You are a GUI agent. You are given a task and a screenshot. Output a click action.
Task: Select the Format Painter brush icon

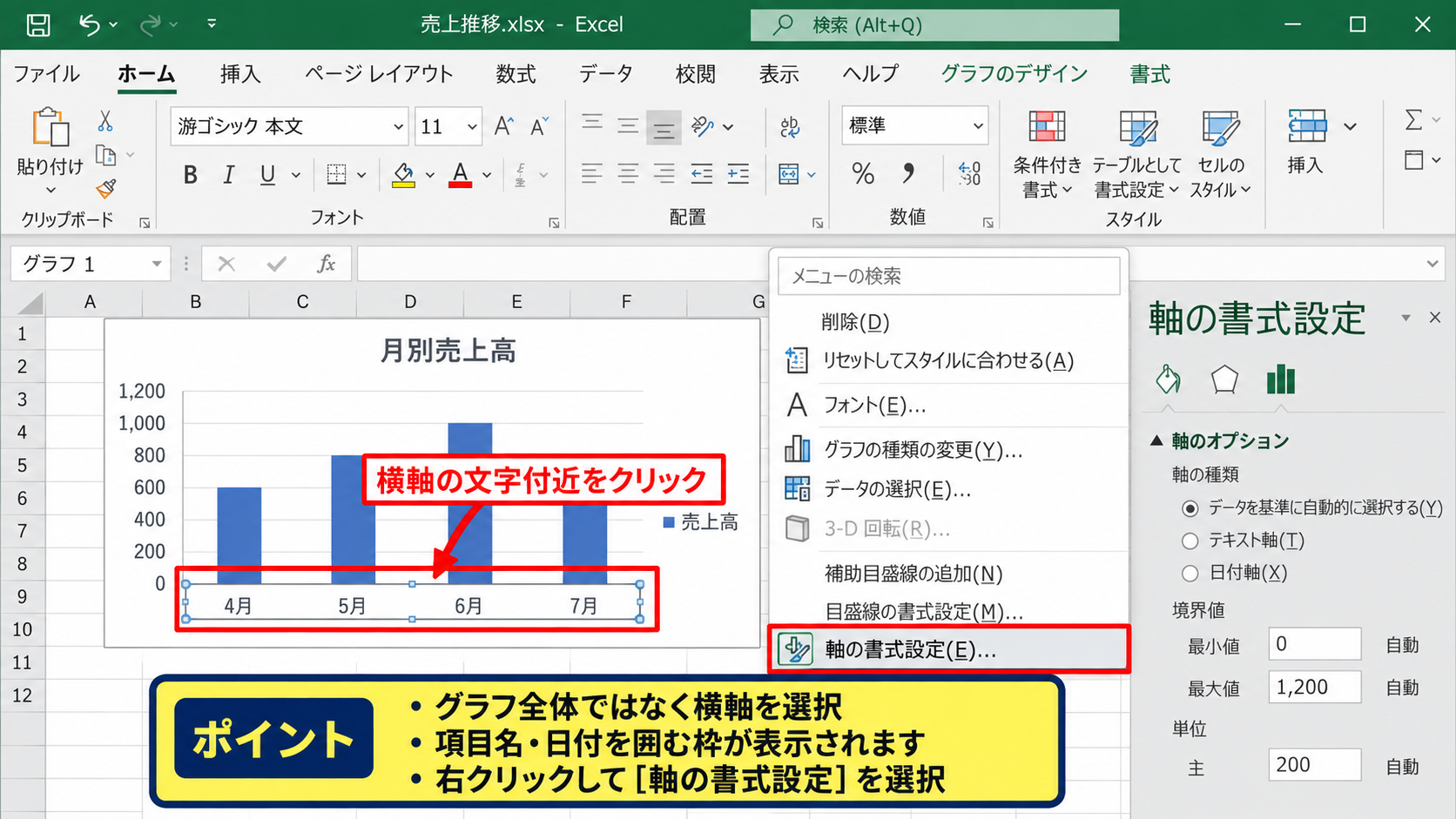(106, 188)
